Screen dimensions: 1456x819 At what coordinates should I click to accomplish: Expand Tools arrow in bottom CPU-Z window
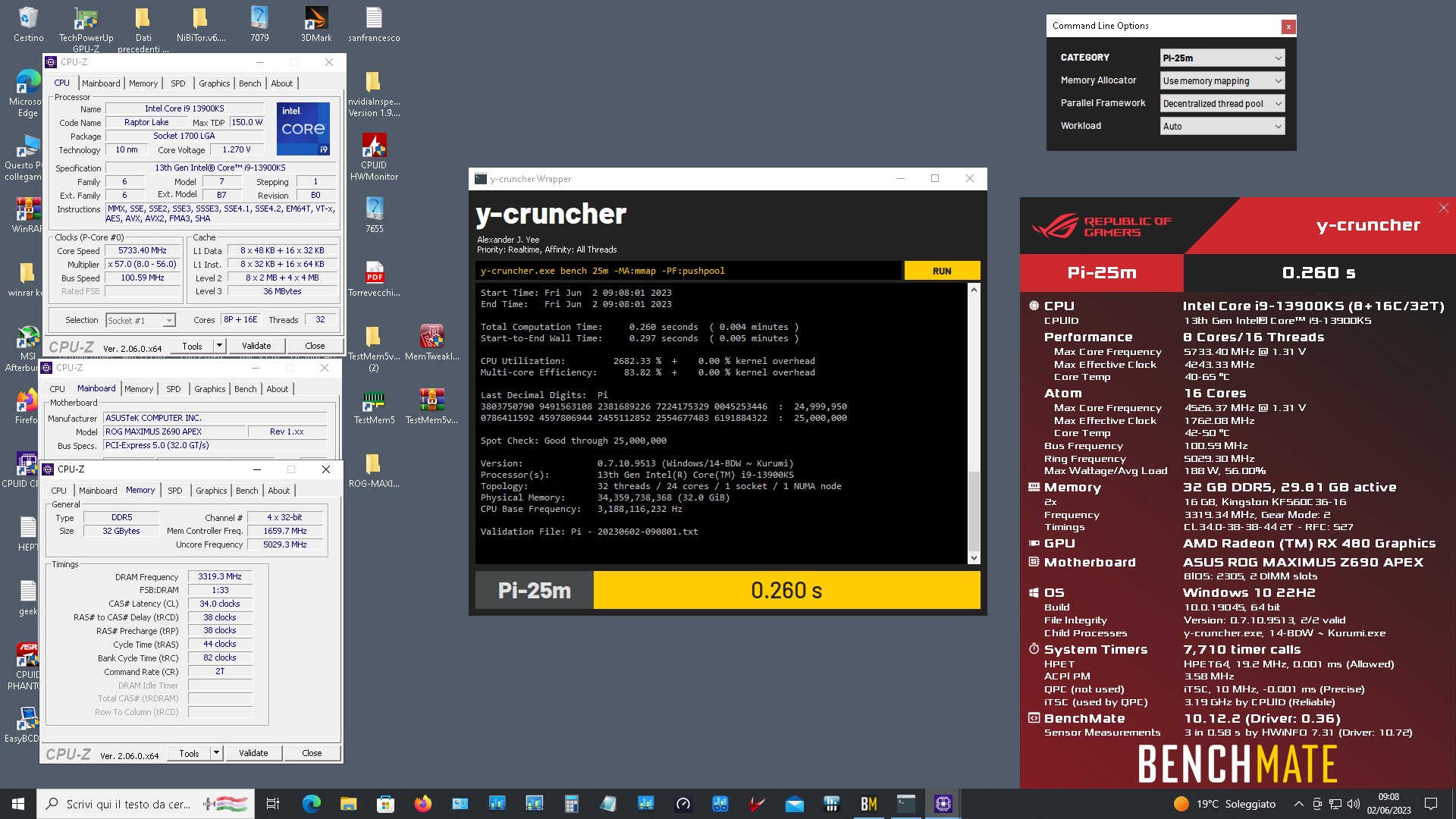coord(216,753)
